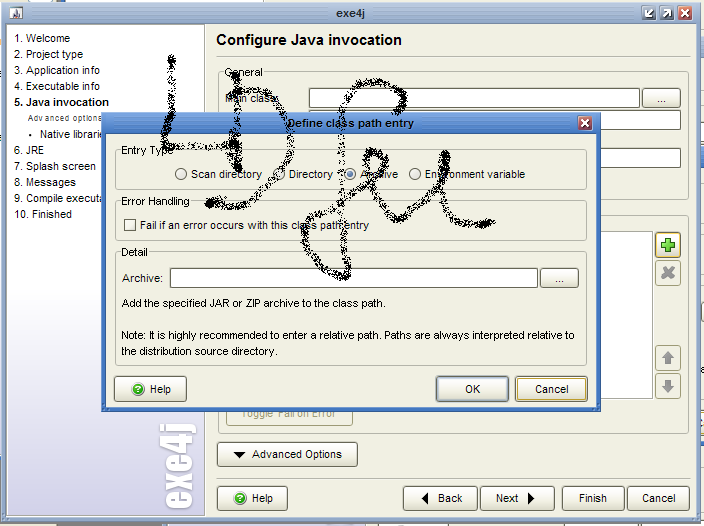The height and width of the screenshot is (526, 704).
Task: Go to step 7. Splash screen
Action: click(55, 167)
